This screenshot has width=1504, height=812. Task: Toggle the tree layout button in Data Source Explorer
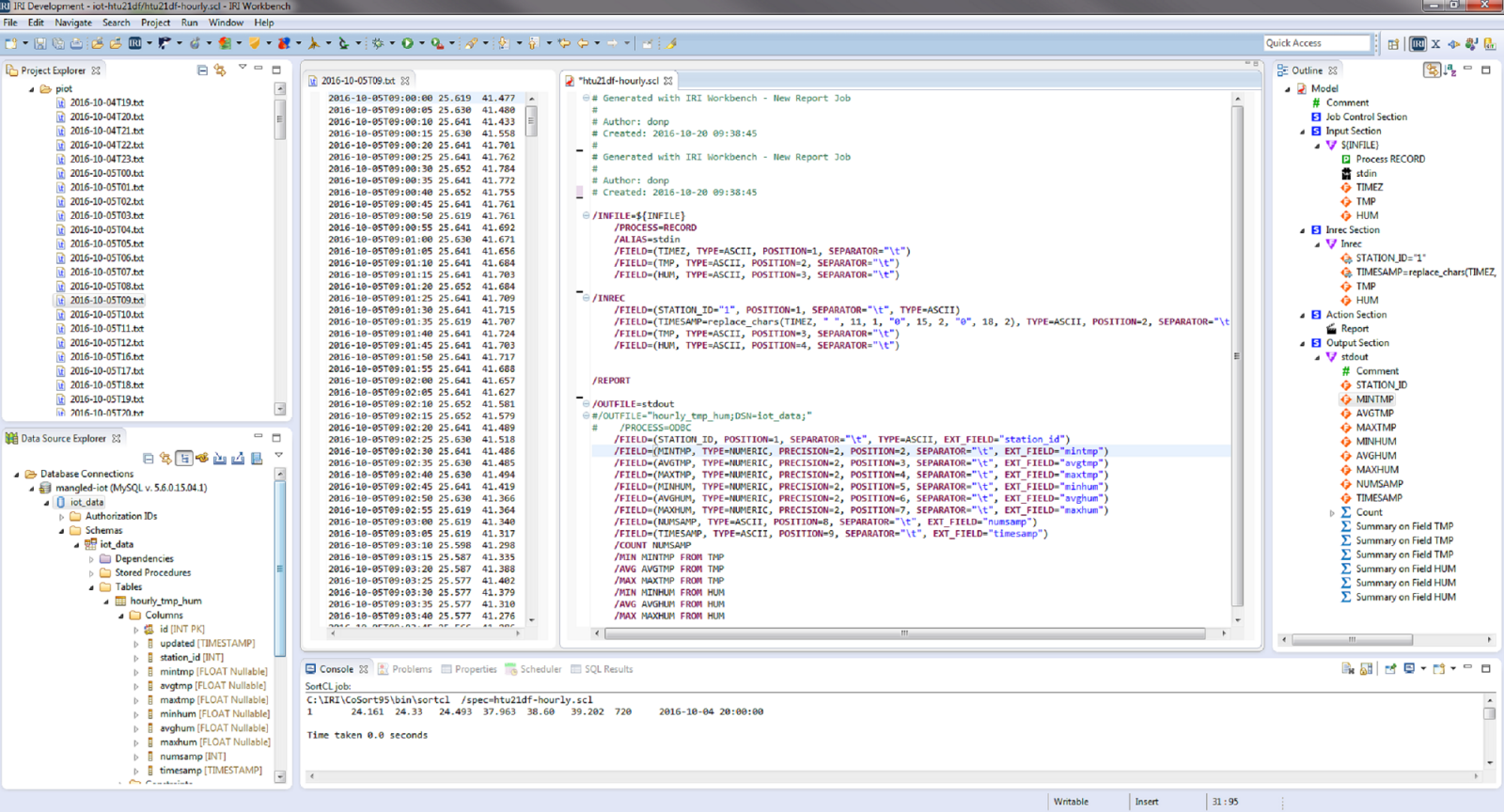(184, 459)
